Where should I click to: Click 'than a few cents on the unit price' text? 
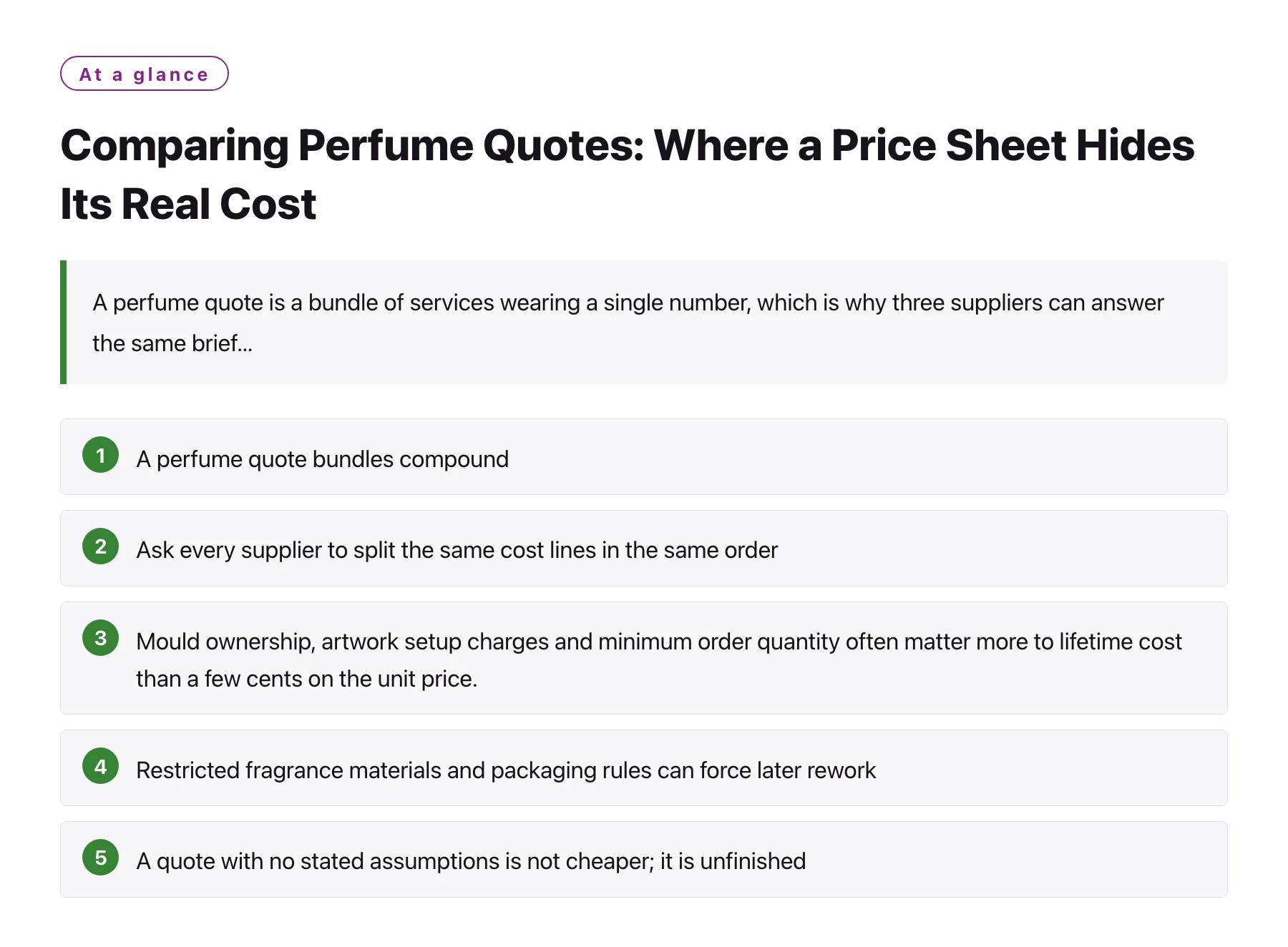[306, 679]
